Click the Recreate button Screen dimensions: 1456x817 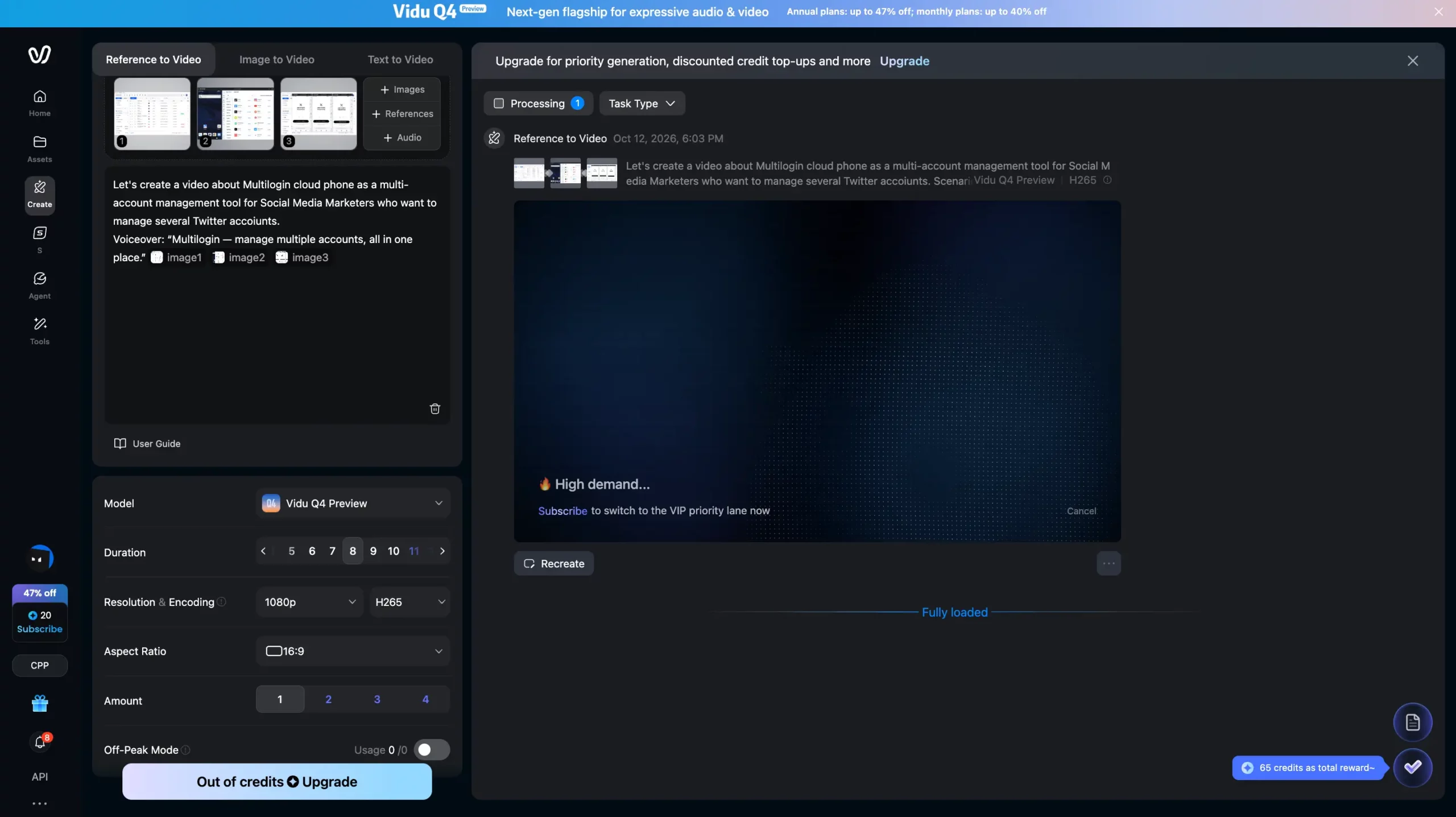coord(553,563)
